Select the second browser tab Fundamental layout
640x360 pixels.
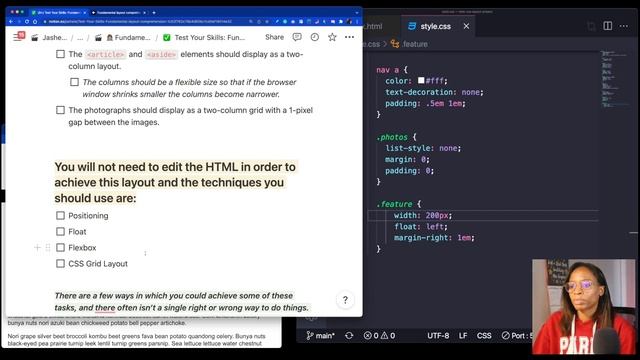click(118, 13)
